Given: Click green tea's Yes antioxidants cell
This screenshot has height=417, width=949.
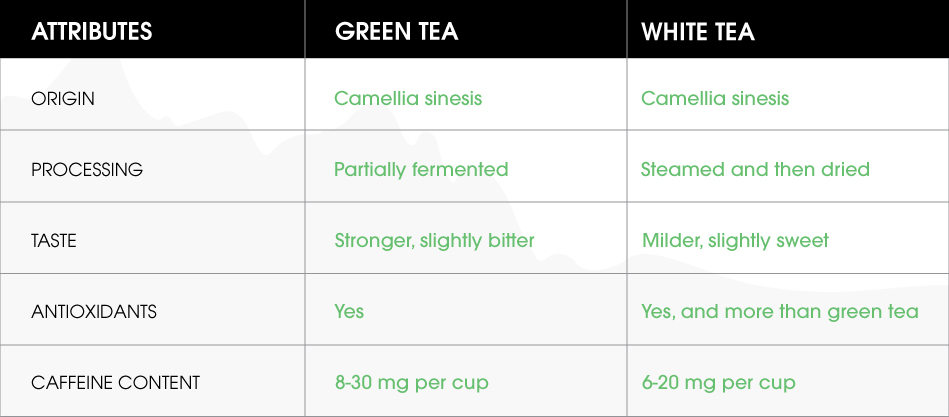Looking at the screenshot, I should tap(349, 311).
